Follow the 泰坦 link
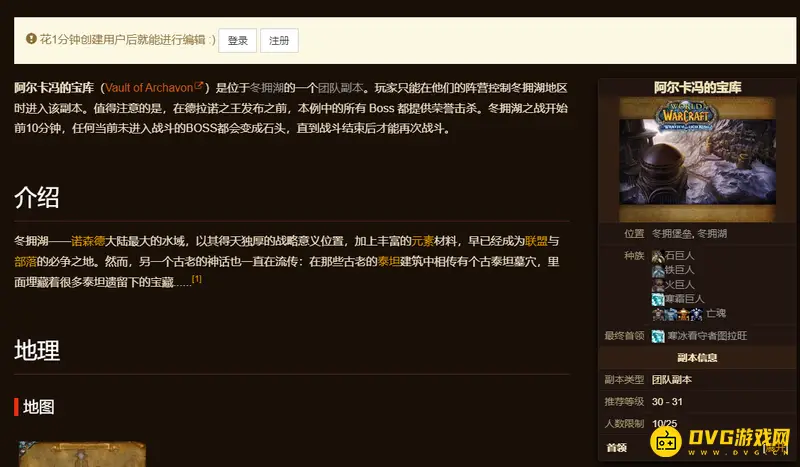The width and height of the screenshot is (800, 467). point(389,261)
